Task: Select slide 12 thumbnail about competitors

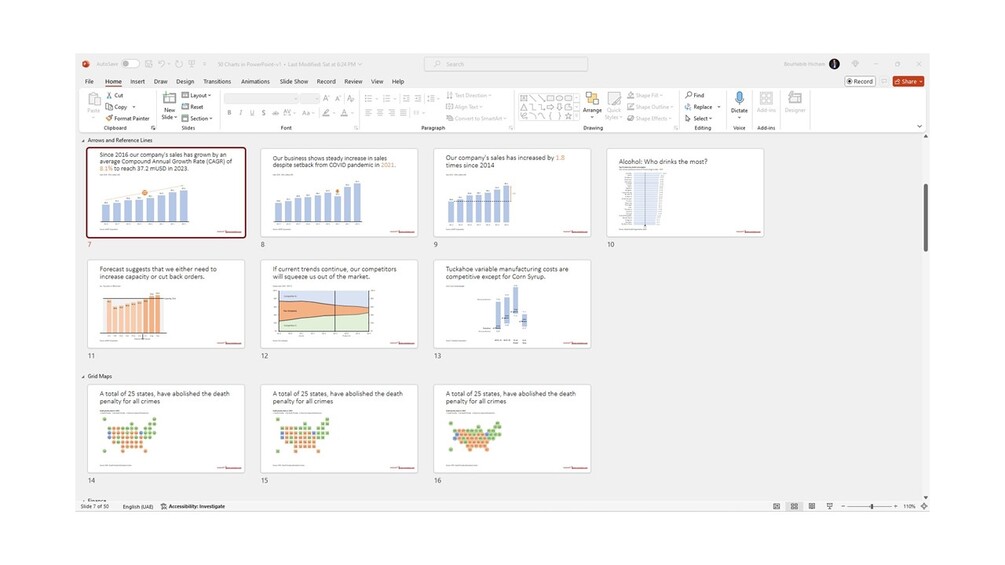Action: point(339,304)
